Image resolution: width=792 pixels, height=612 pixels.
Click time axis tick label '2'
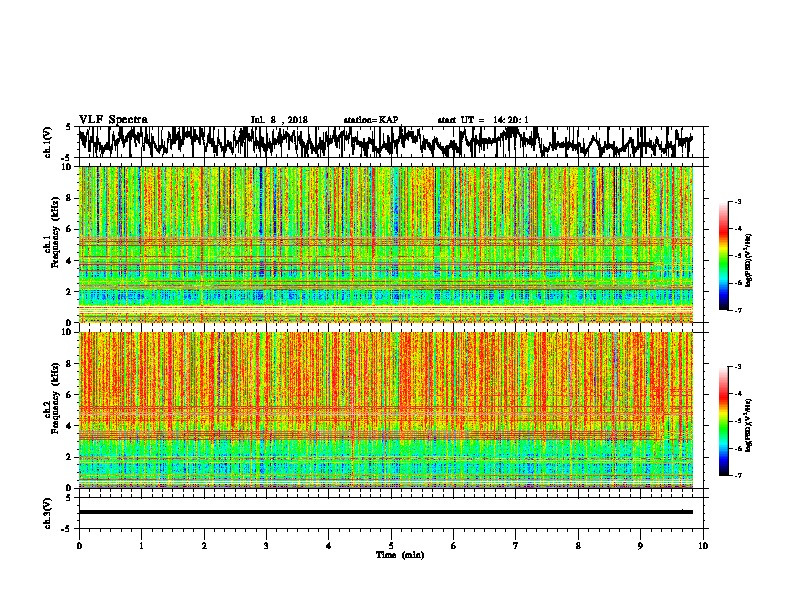tap(204, 546)
